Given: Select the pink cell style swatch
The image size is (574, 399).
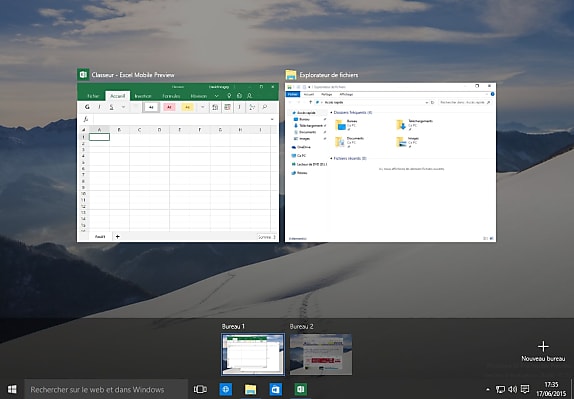Looking at the screenshot, I should (169, 107).
